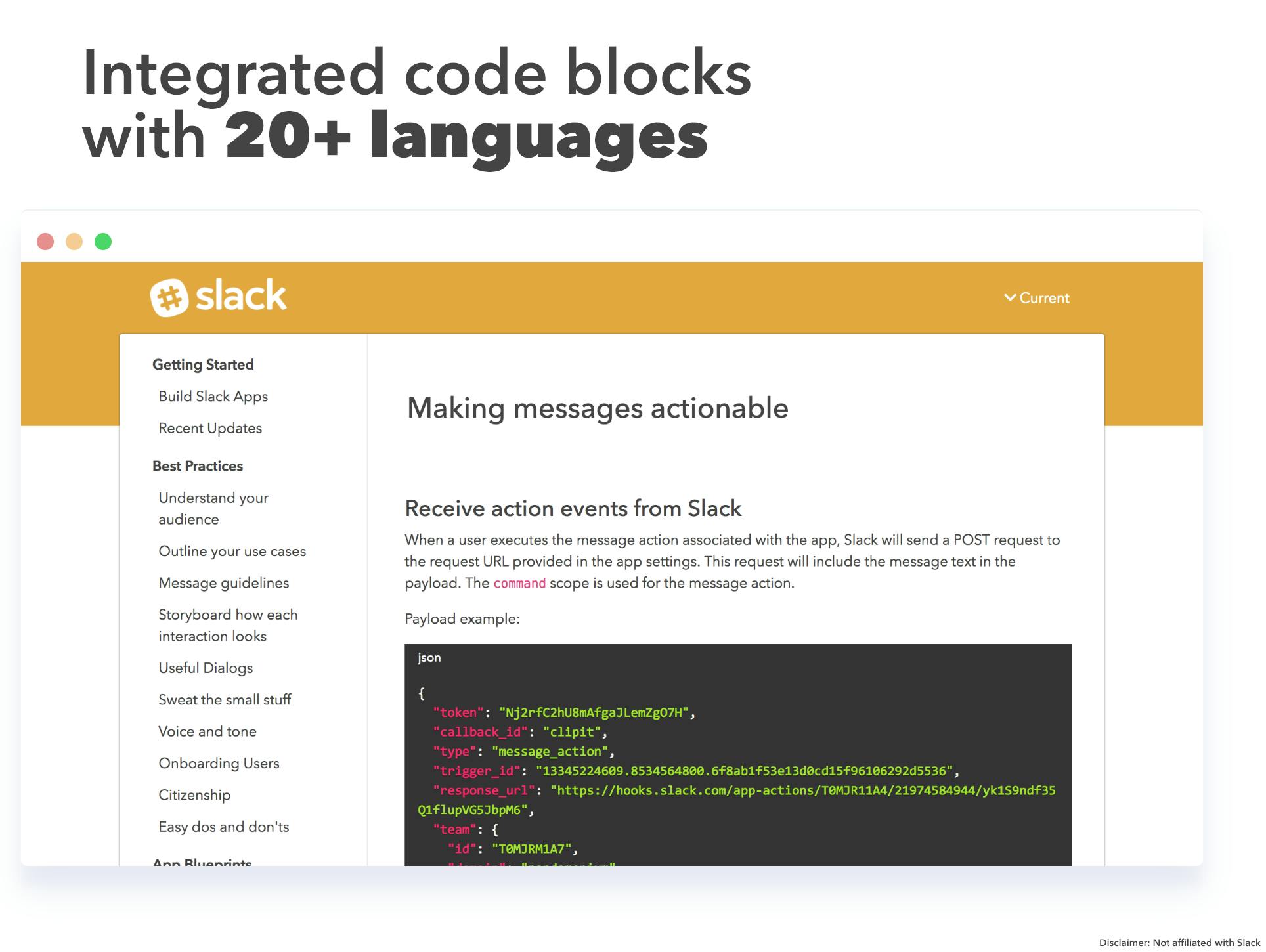Click the token value Nj2rfC2hU8mAfgaJLemZgO7H
This screenshot has width=1266, height=952.
594,712
